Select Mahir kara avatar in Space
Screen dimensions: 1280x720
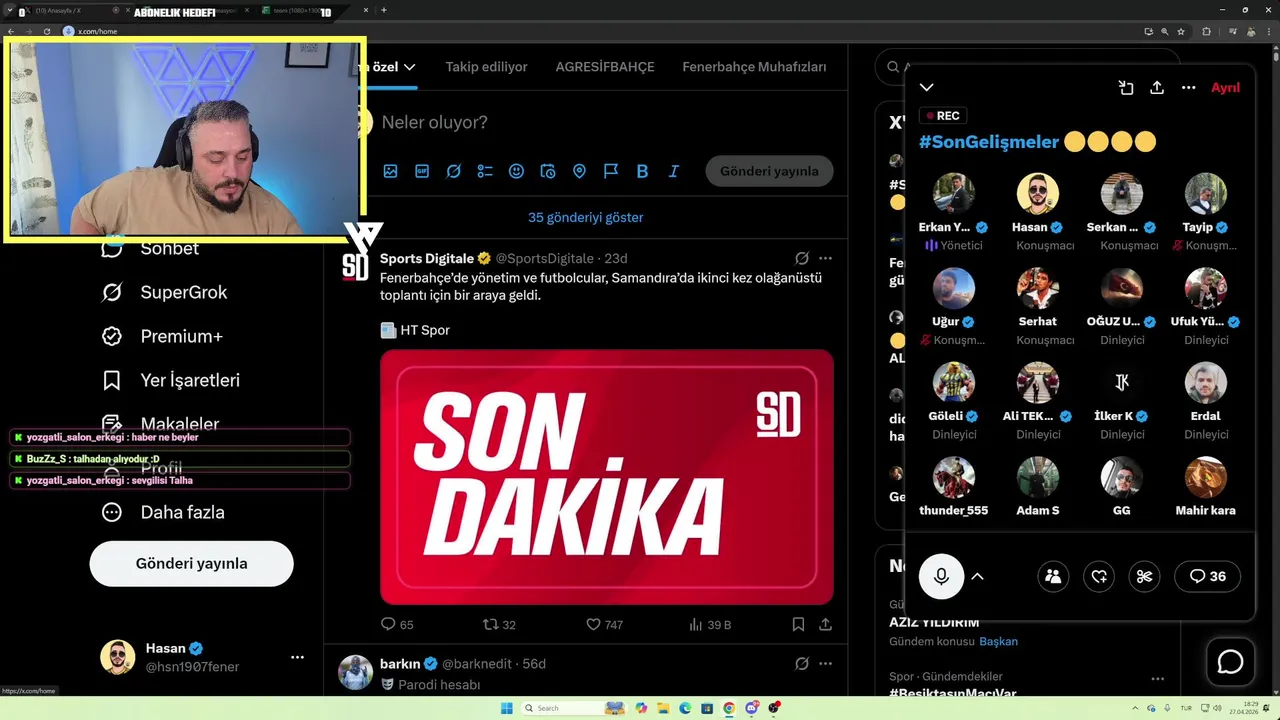click(1205, 478)
